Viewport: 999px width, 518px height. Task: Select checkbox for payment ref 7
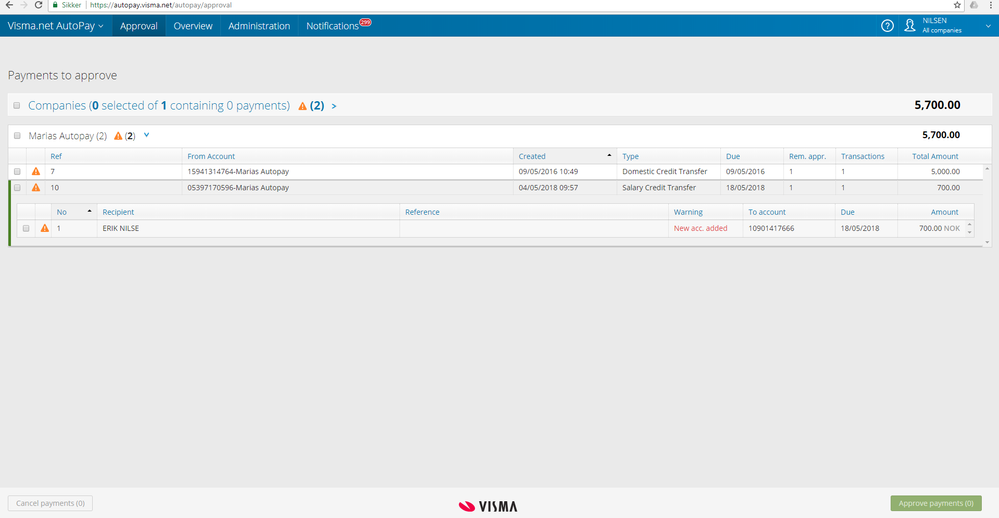(17, 171)
